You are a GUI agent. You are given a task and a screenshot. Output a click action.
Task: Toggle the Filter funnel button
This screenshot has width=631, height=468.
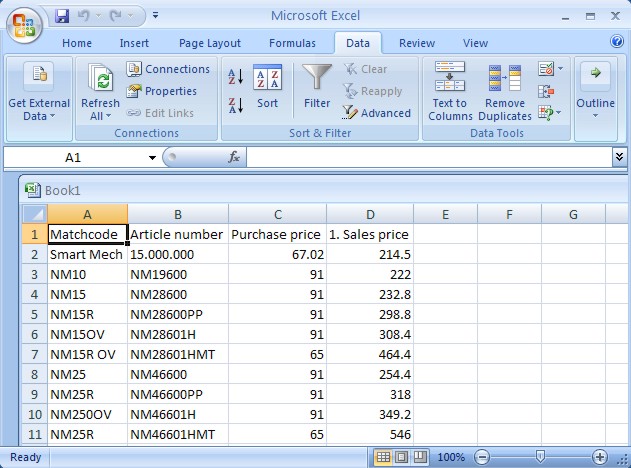(317, 87)
